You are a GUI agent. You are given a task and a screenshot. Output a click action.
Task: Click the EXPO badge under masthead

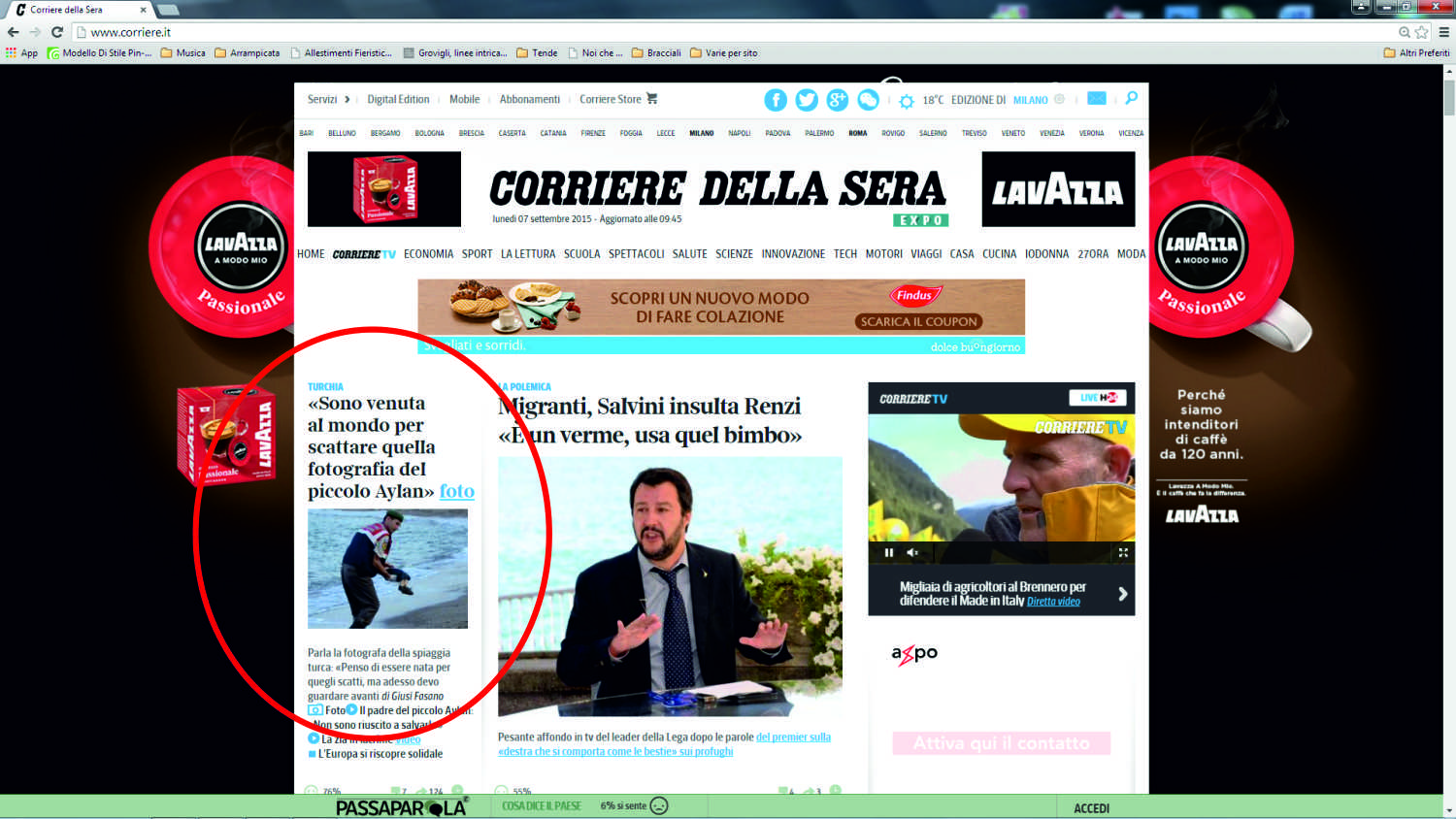921,220
